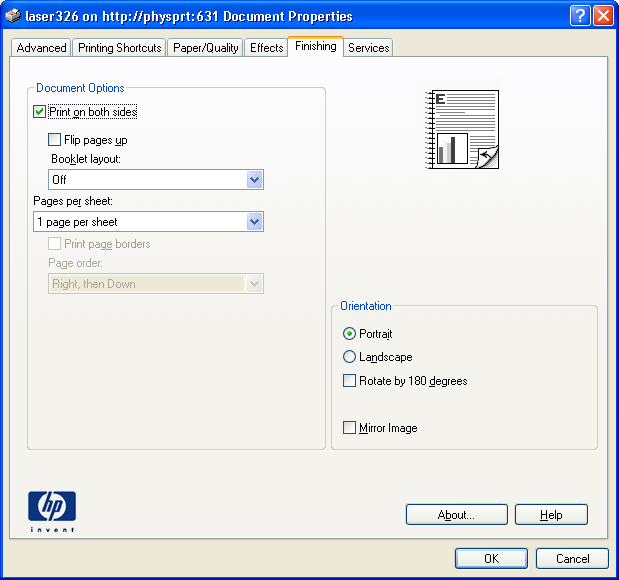Image resolution: width=619 pixels, height=580 pixels.
Task: Enable Rotate by 180 degrees
Action: 349,381
